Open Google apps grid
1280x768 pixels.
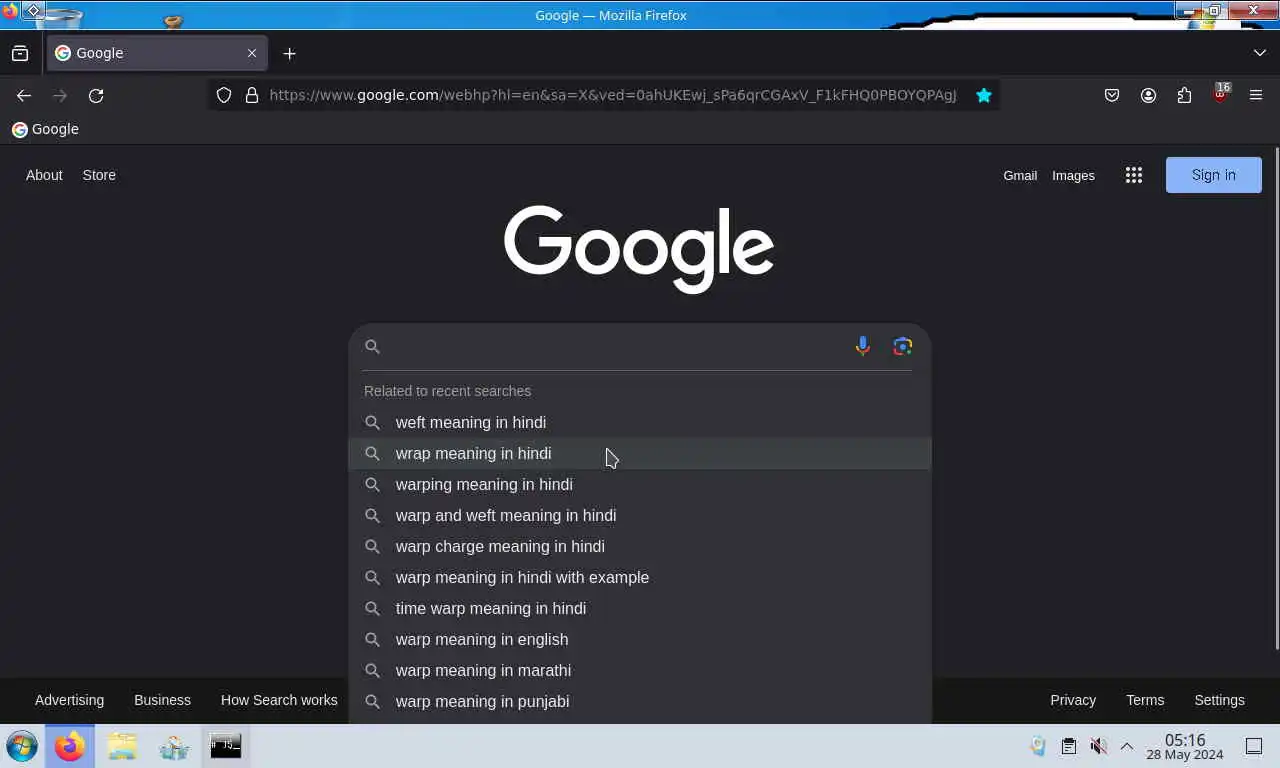click(x=1133, y=175)
